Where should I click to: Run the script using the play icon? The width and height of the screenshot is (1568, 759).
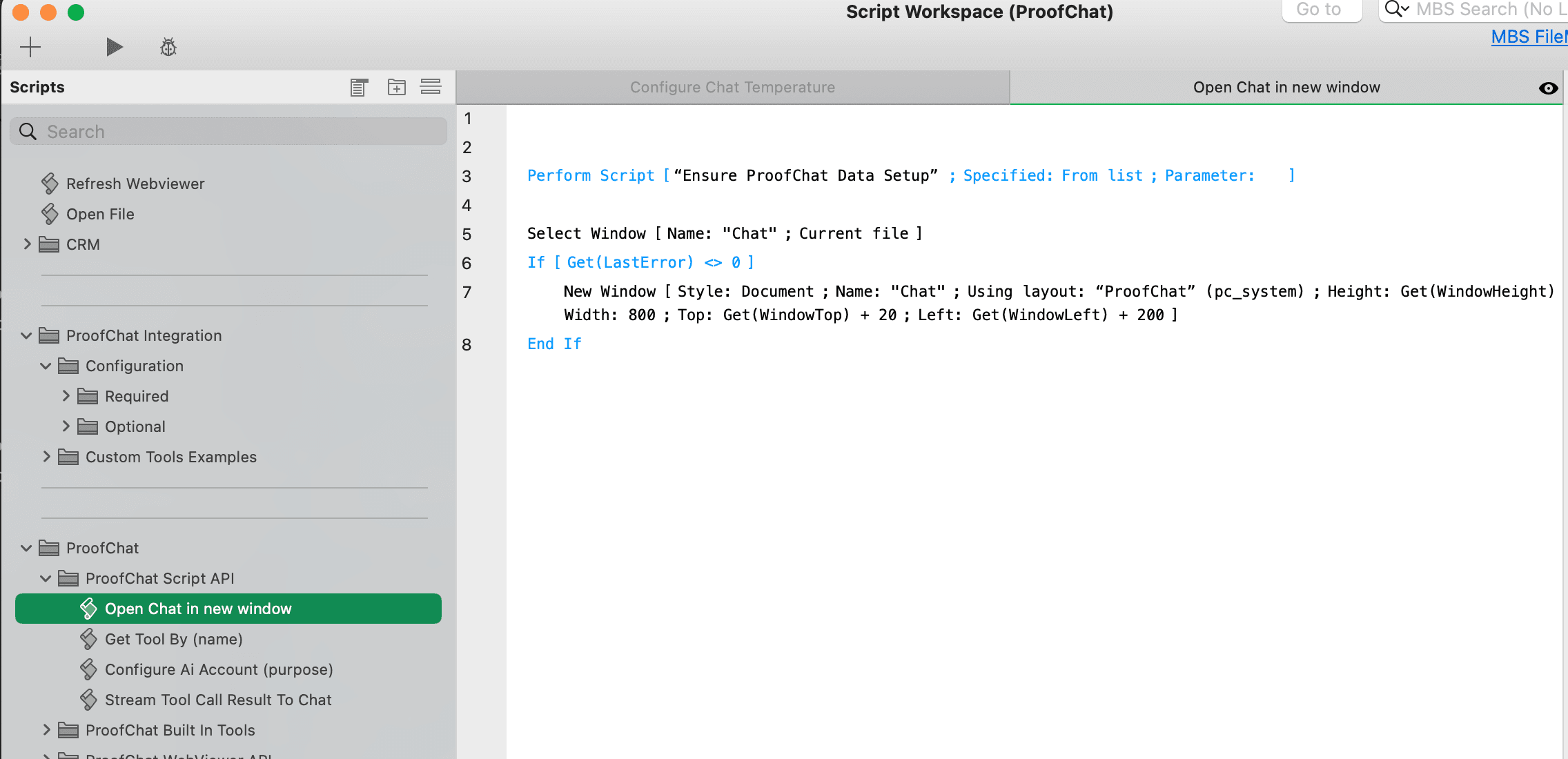[x=115, y=47]
